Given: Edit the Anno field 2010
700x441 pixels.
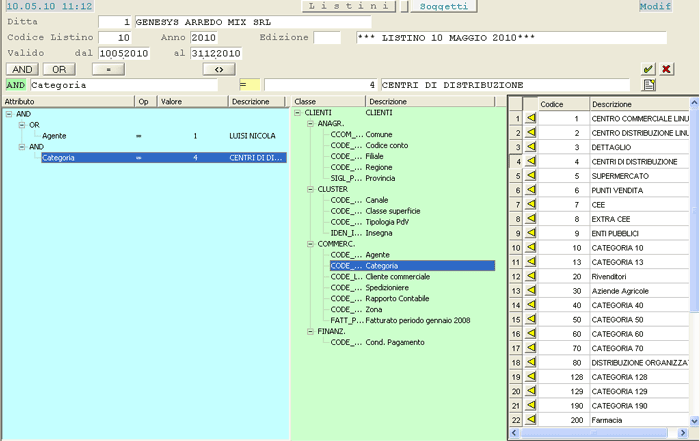Looking at the screenshot, I should pyautogui.click(x=204, y=37).
